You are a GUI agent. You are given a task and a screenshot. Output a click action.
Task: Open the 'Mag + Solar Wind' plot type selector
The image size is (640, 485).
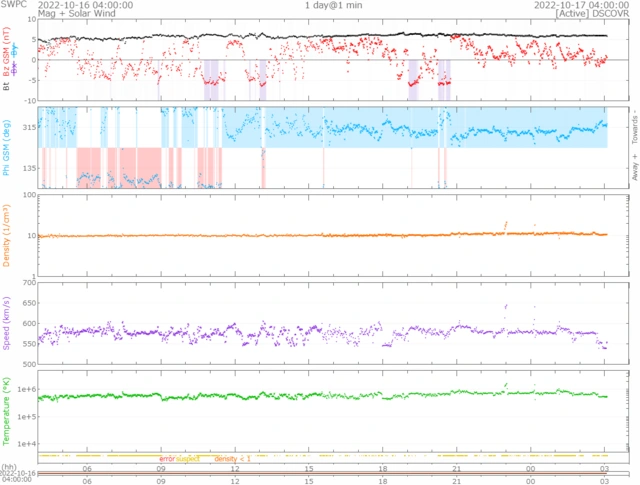tap(45, 14)
